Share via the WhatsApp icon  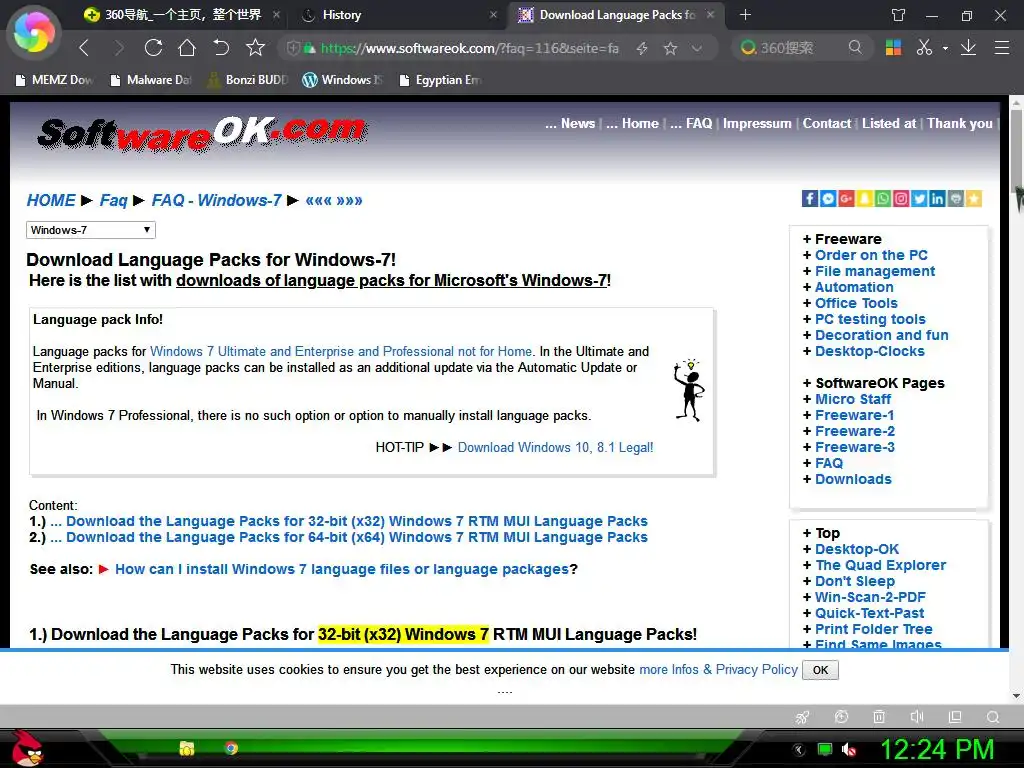(x=883, y=199)
